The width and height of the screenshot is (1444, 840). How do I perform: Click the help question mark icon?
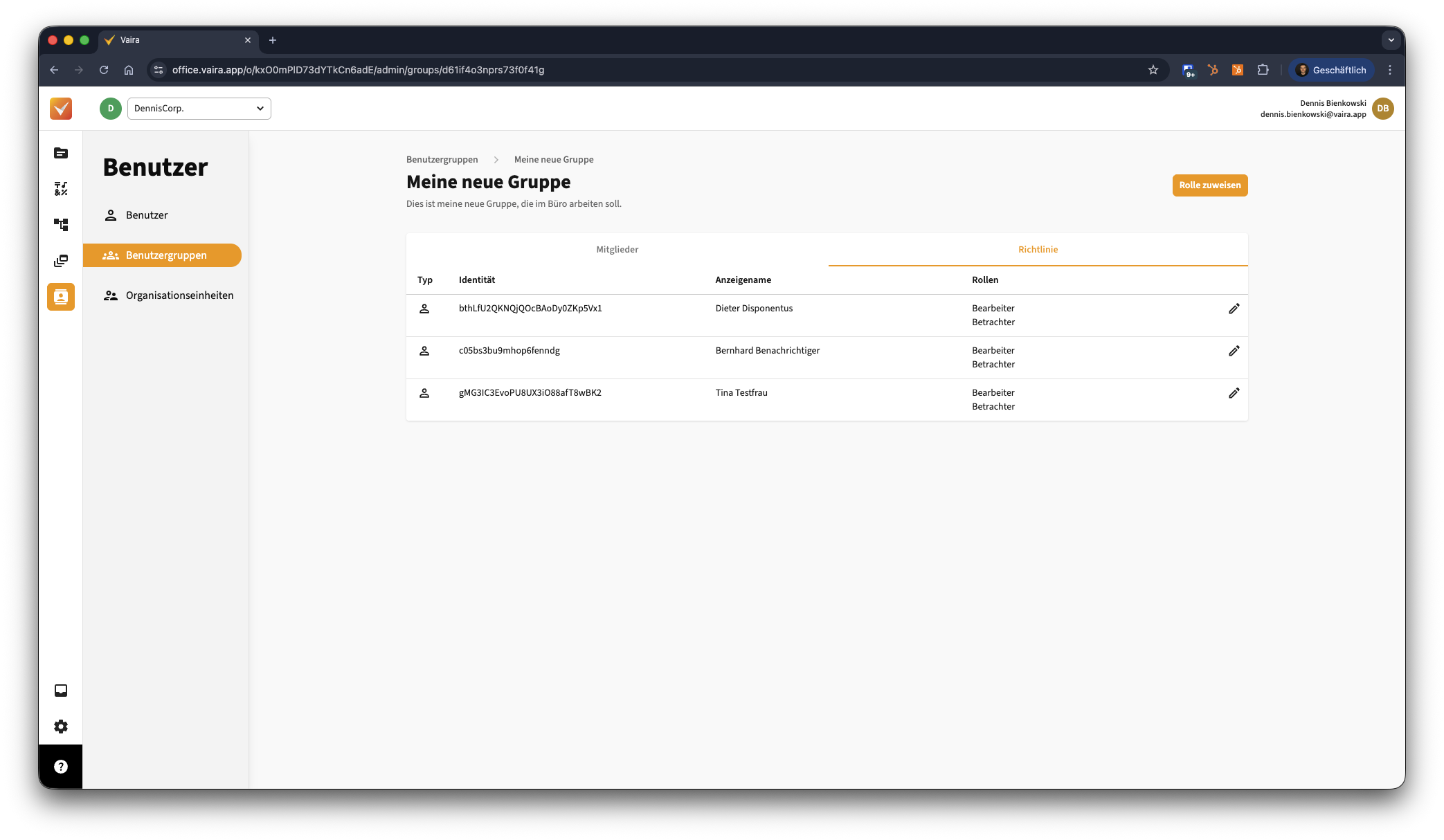[61, 767]
